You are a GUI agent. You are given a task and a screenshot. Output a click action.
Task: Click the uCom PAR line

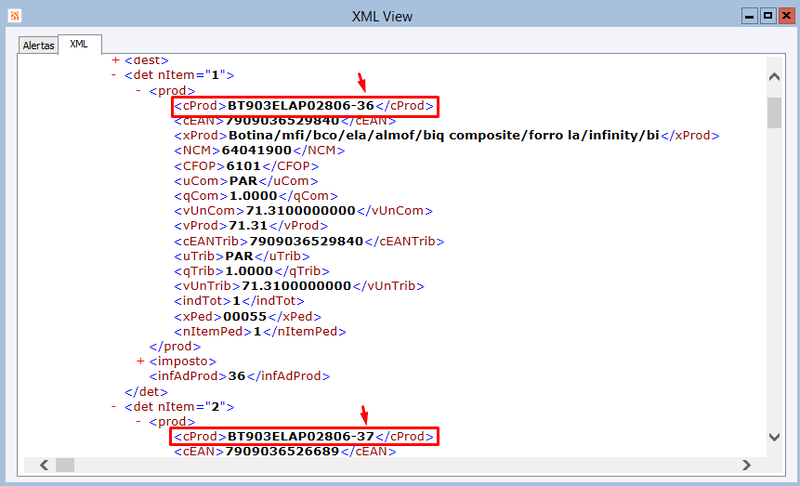[x=246, y=181]
